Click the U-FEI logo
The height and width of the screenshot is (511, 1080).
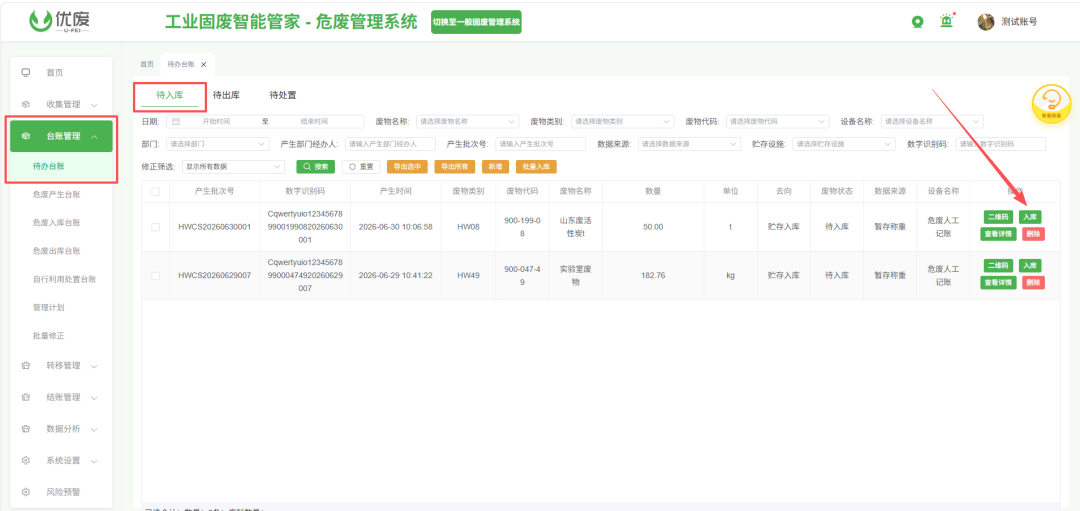point(59,21)
